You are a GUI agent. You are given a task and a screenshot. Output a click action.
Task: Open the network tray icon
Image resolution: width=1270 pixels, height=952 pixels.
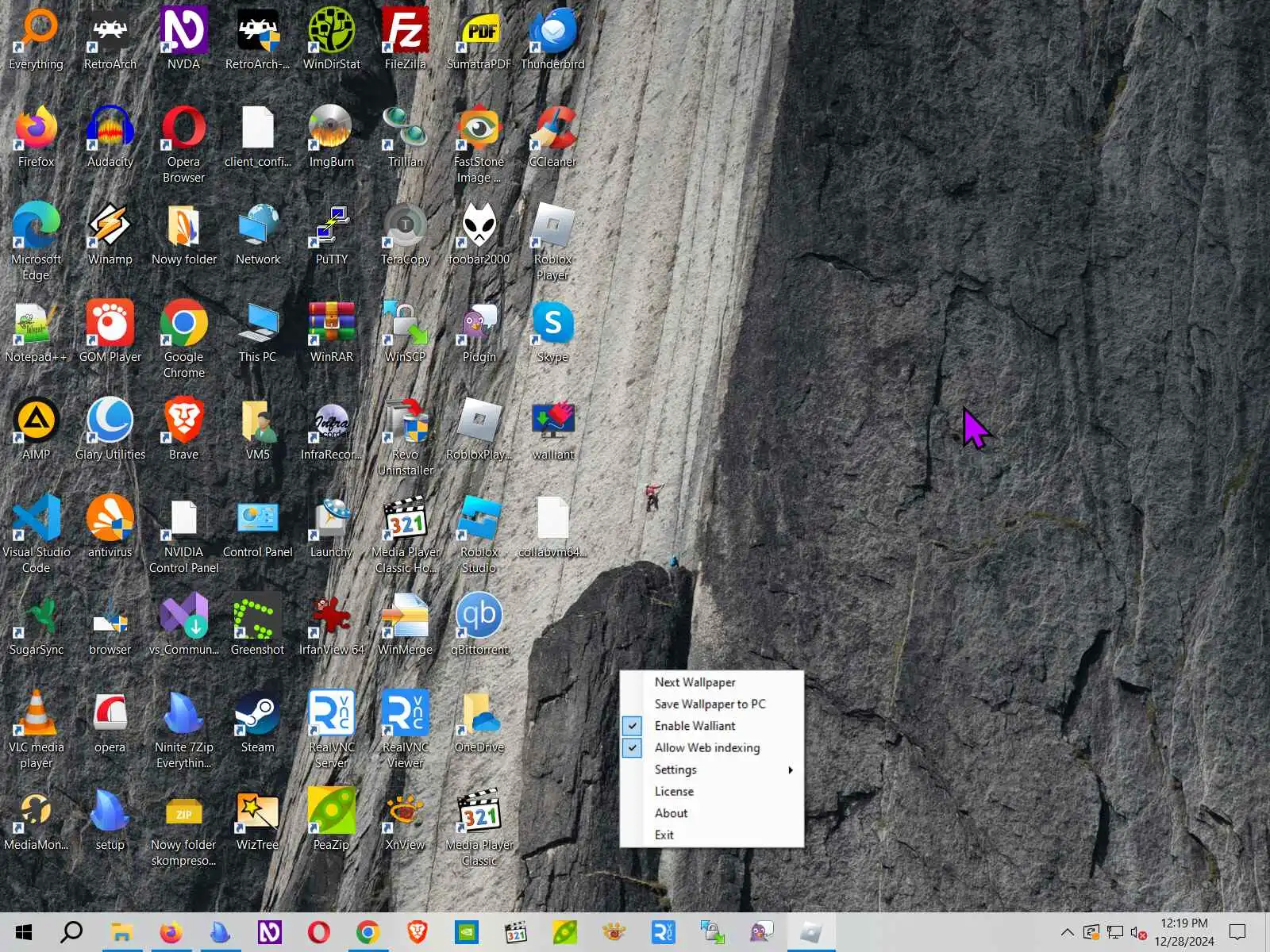1115,933
